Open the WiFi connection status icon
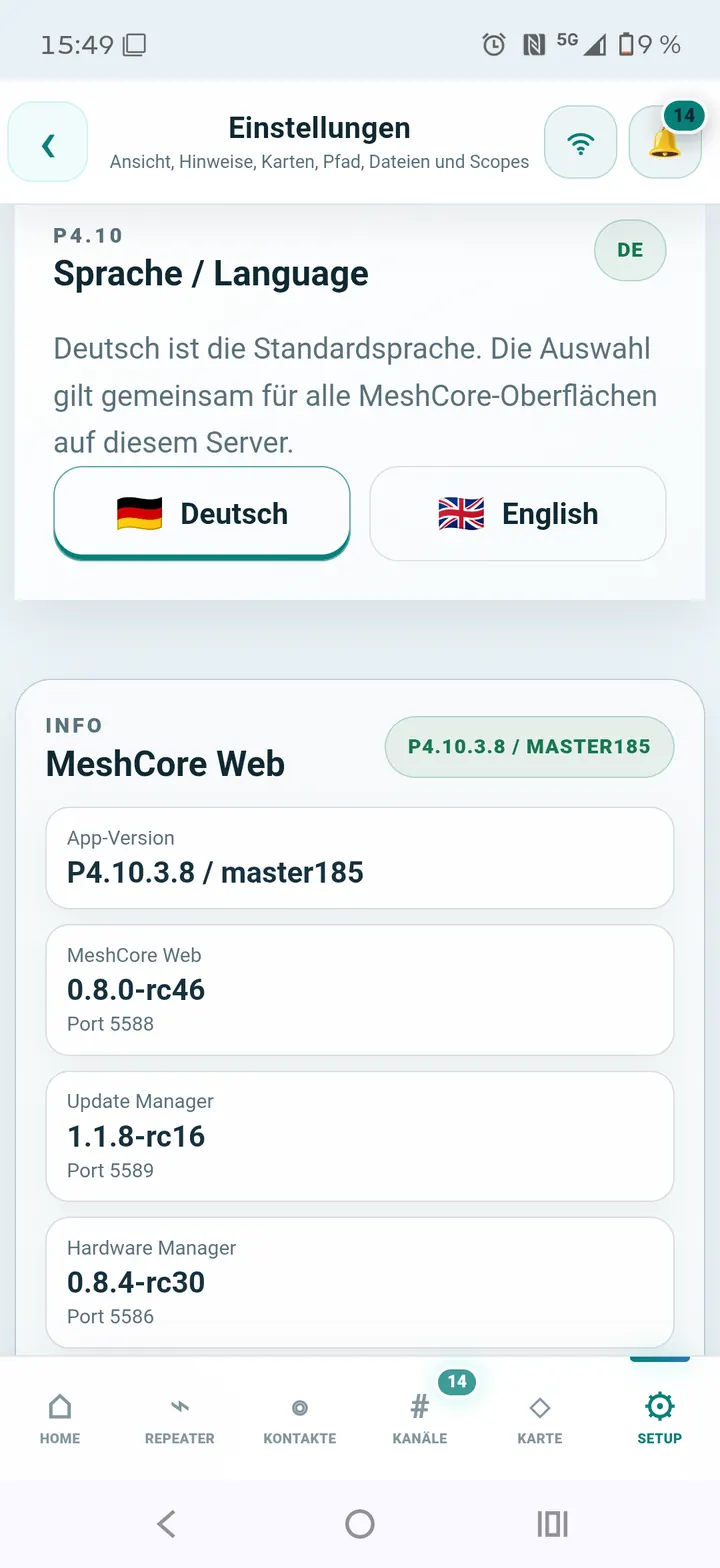Screen dimensions: 720x1568 pos(580,142)
